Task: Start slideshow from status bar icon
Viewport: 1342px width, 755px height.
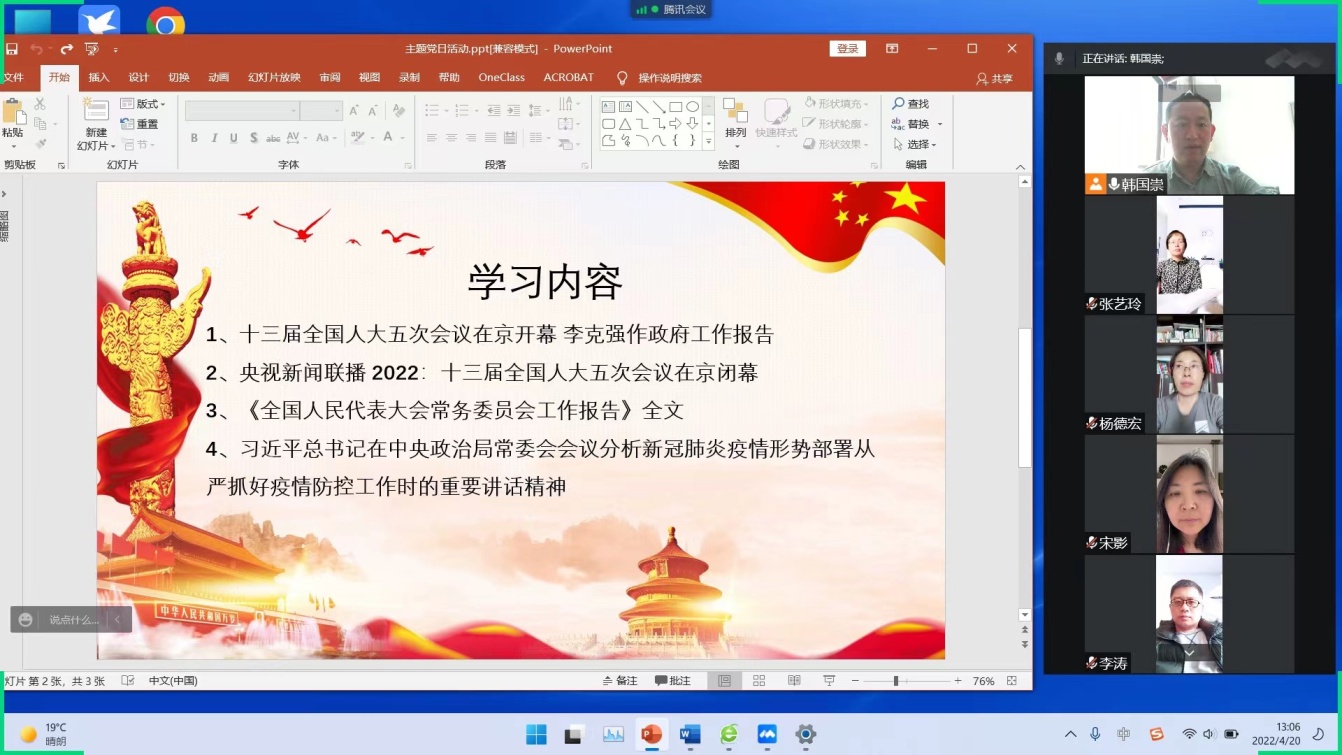Action: [829, 681]
